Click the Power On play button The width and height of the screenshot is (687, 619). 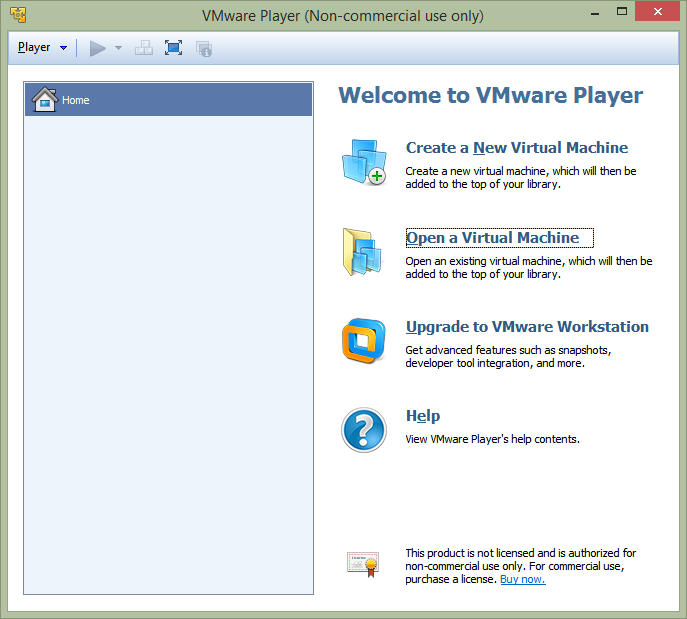tap(97, 48)
